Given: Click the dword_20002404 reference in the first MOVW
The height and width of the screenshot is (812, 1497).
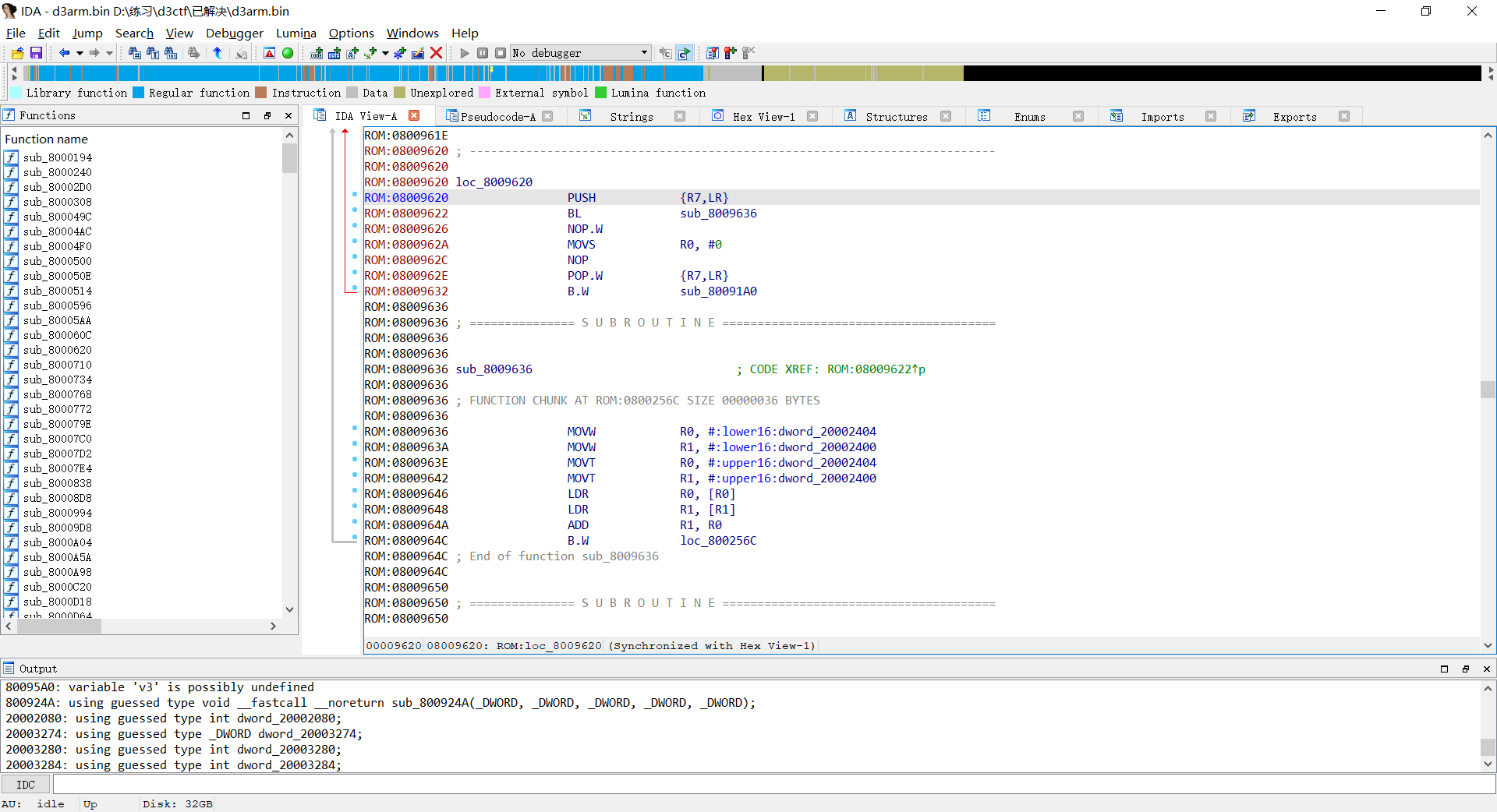Looking at the screenshot, I should coord(827,432).
